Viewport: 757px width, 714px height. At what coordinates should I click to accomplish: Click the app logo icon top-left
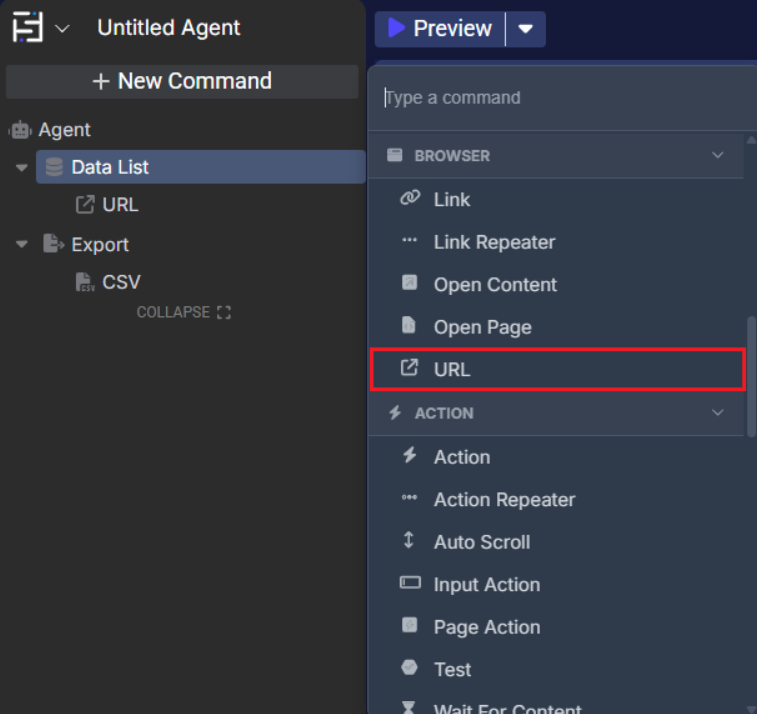[x=27, y=28]
